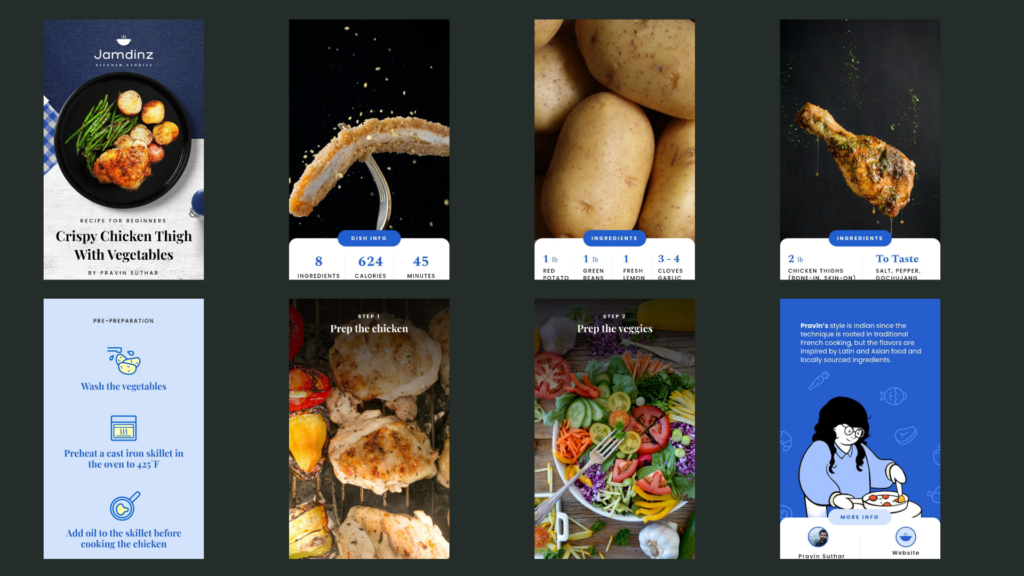Click the Website bowl icon
The height and width of the screenshot is (576, 1024).
(x=905, y=537)
